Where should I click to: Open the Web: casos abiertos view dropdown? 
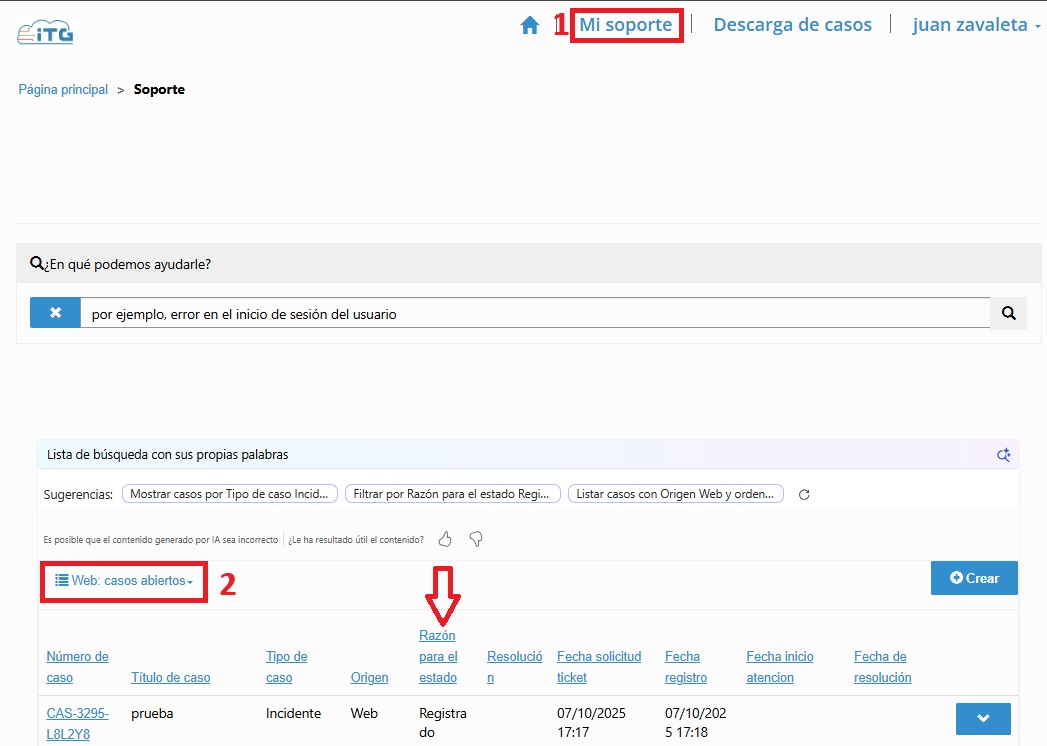(x=124, y=581)
